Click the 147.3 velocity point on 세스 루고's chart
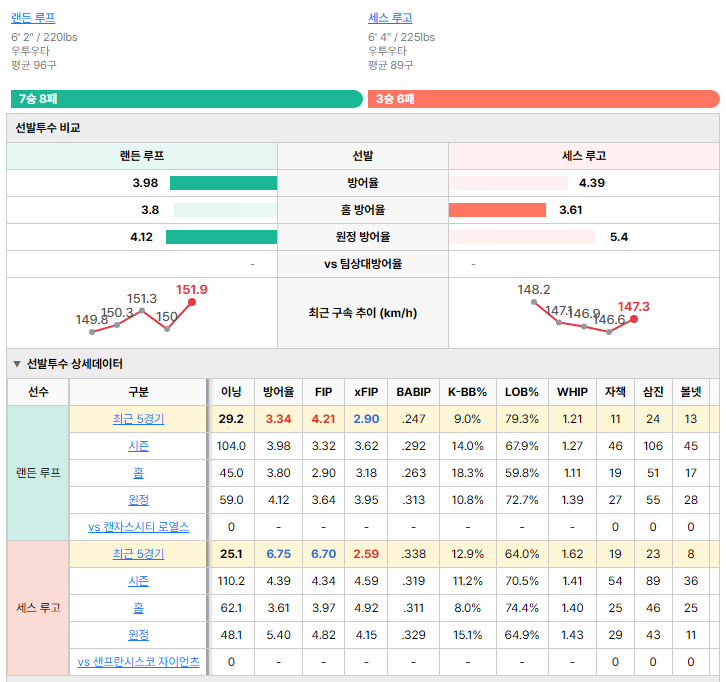This screenshot has height=682, width=726. tap(634, 319)
